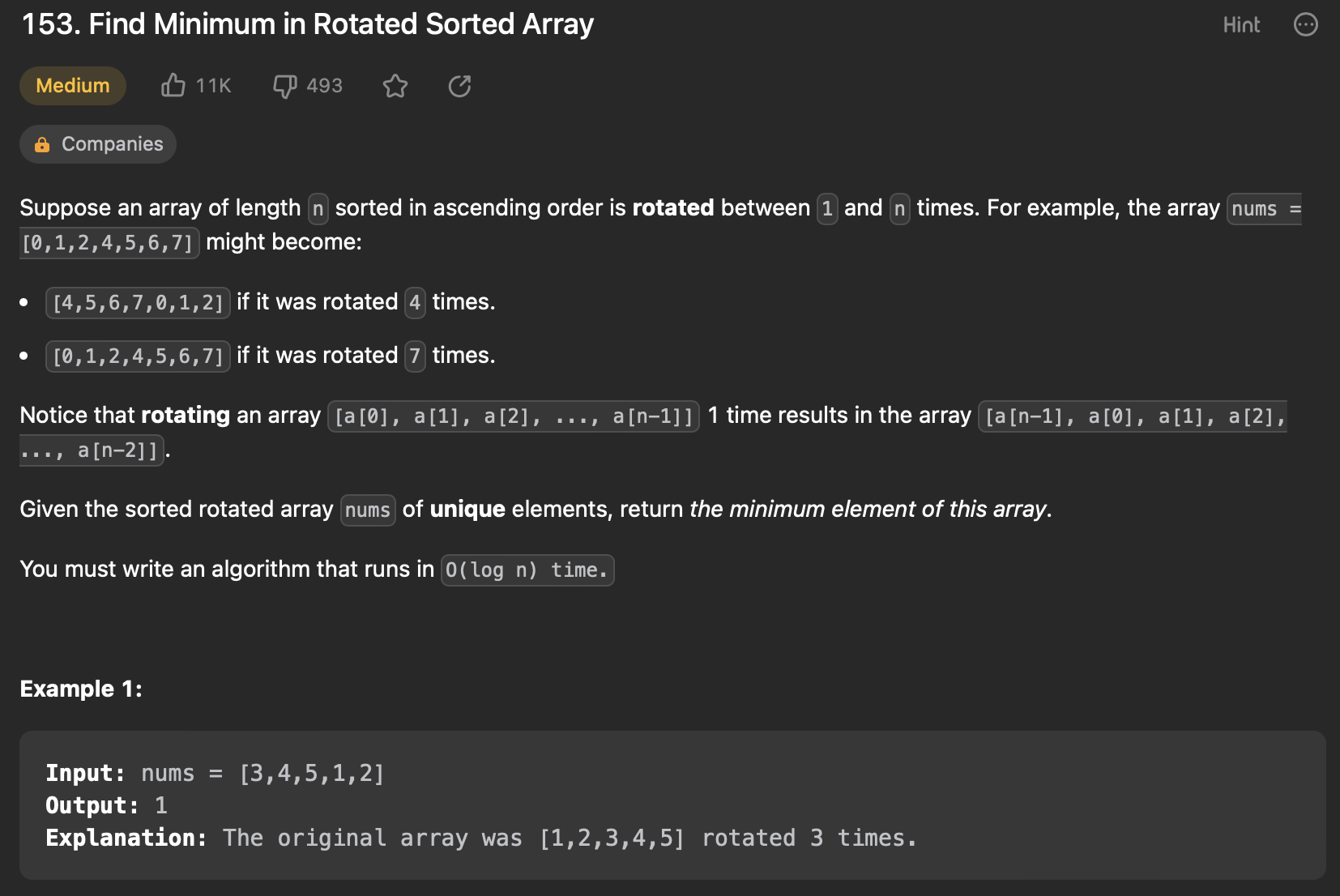Click the Medium difficulty badge
Screen dimensions: 1340x896
click(73, 86)
